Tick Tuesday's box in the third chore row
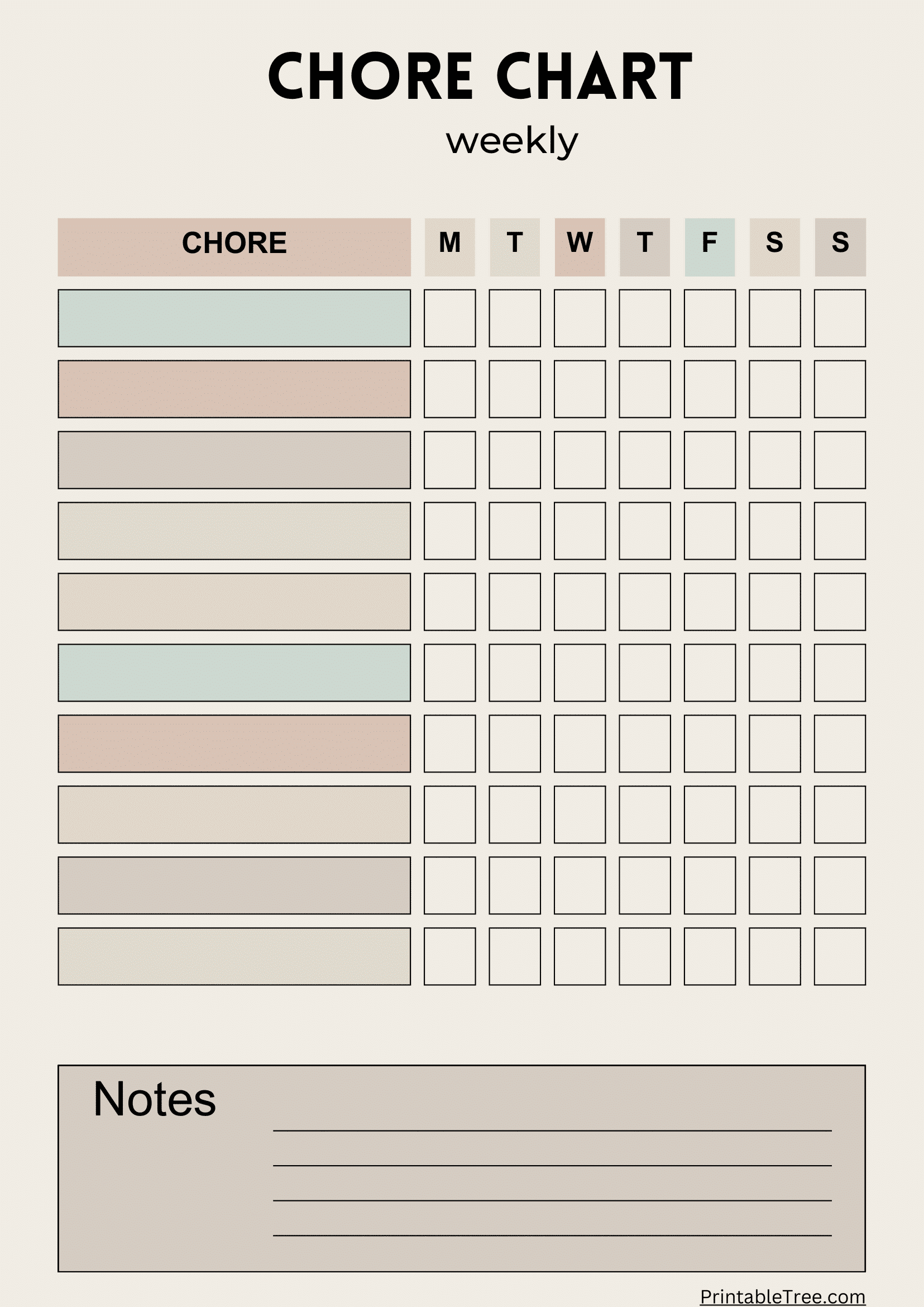Viewport: 924px width, 1307px height. pyautogui.click(x=514, y=460)
